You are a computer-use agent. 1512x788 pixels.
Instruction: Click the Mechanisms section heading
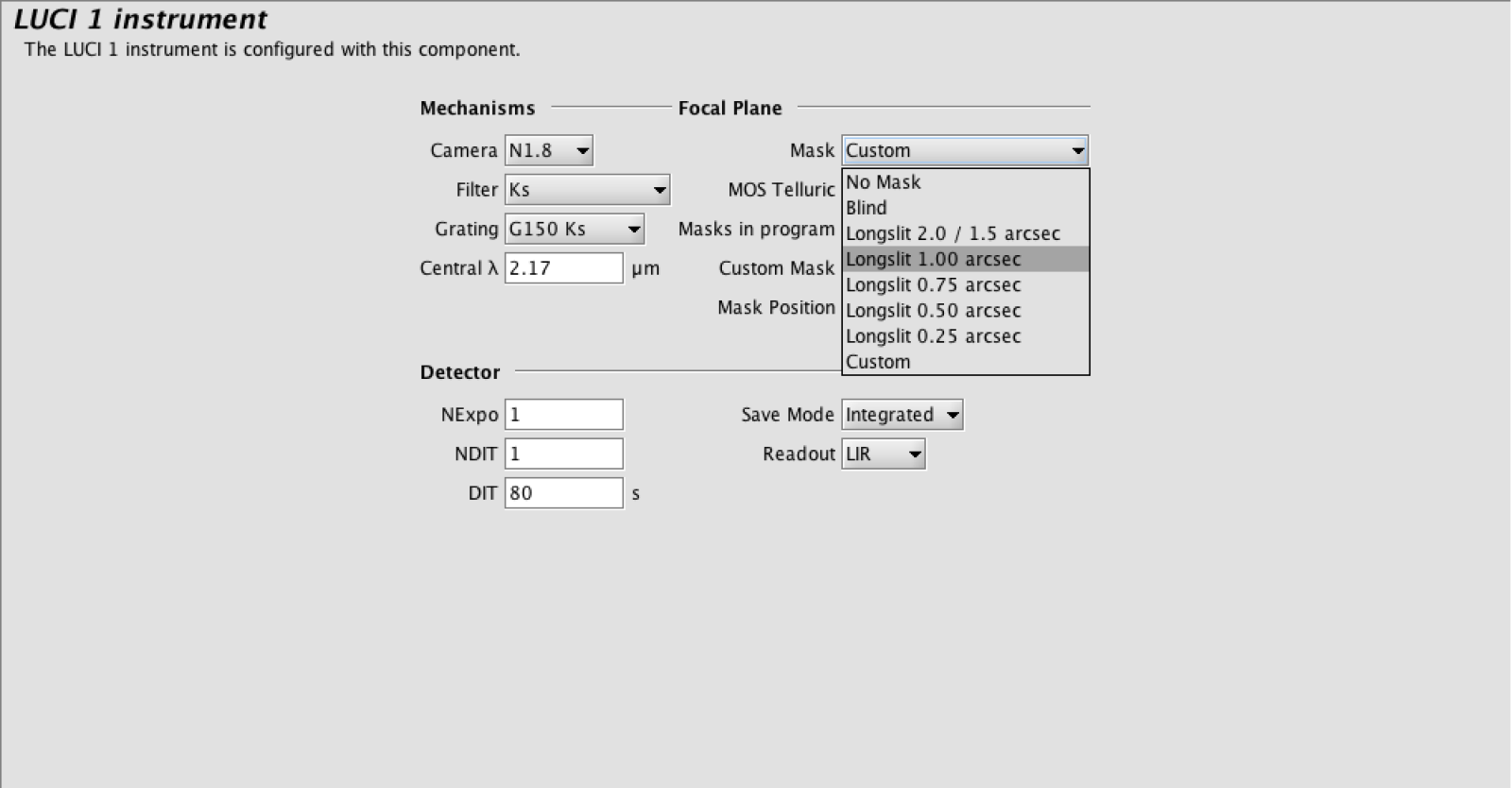tap(477, 108)
